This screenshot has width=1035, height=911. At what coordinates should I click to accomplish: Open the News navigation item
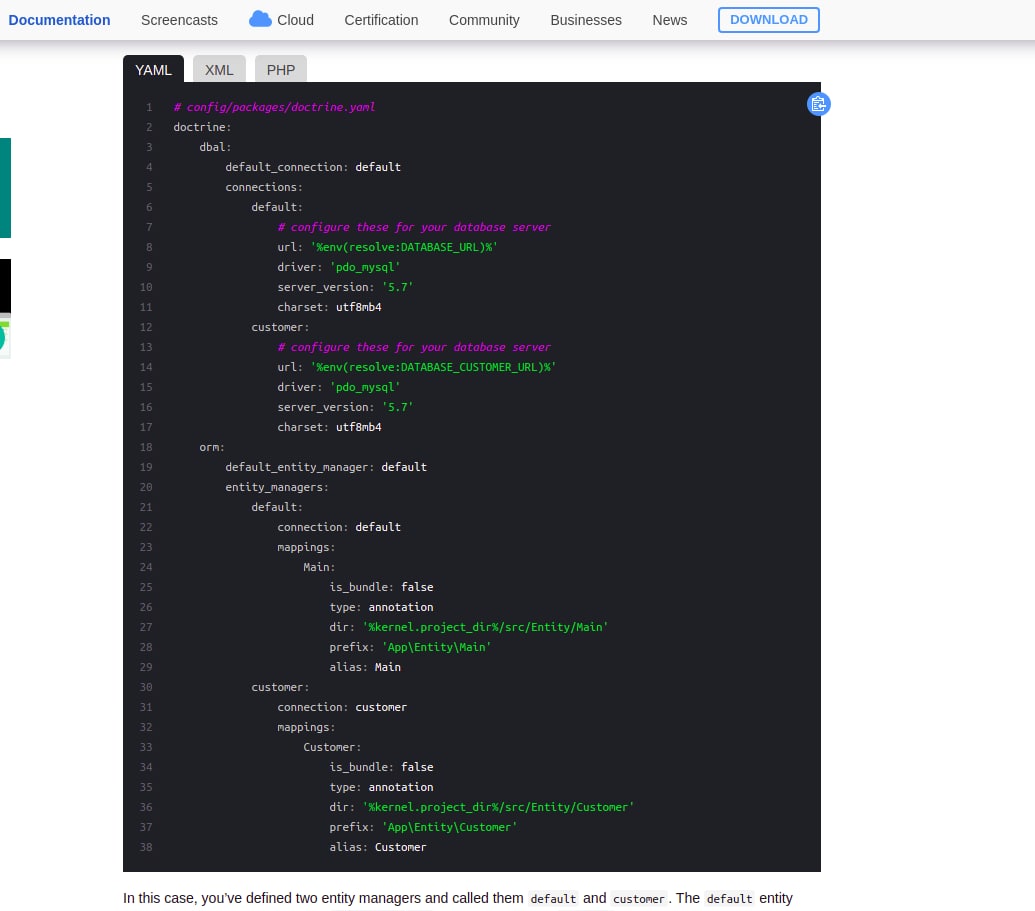point(669,20)
